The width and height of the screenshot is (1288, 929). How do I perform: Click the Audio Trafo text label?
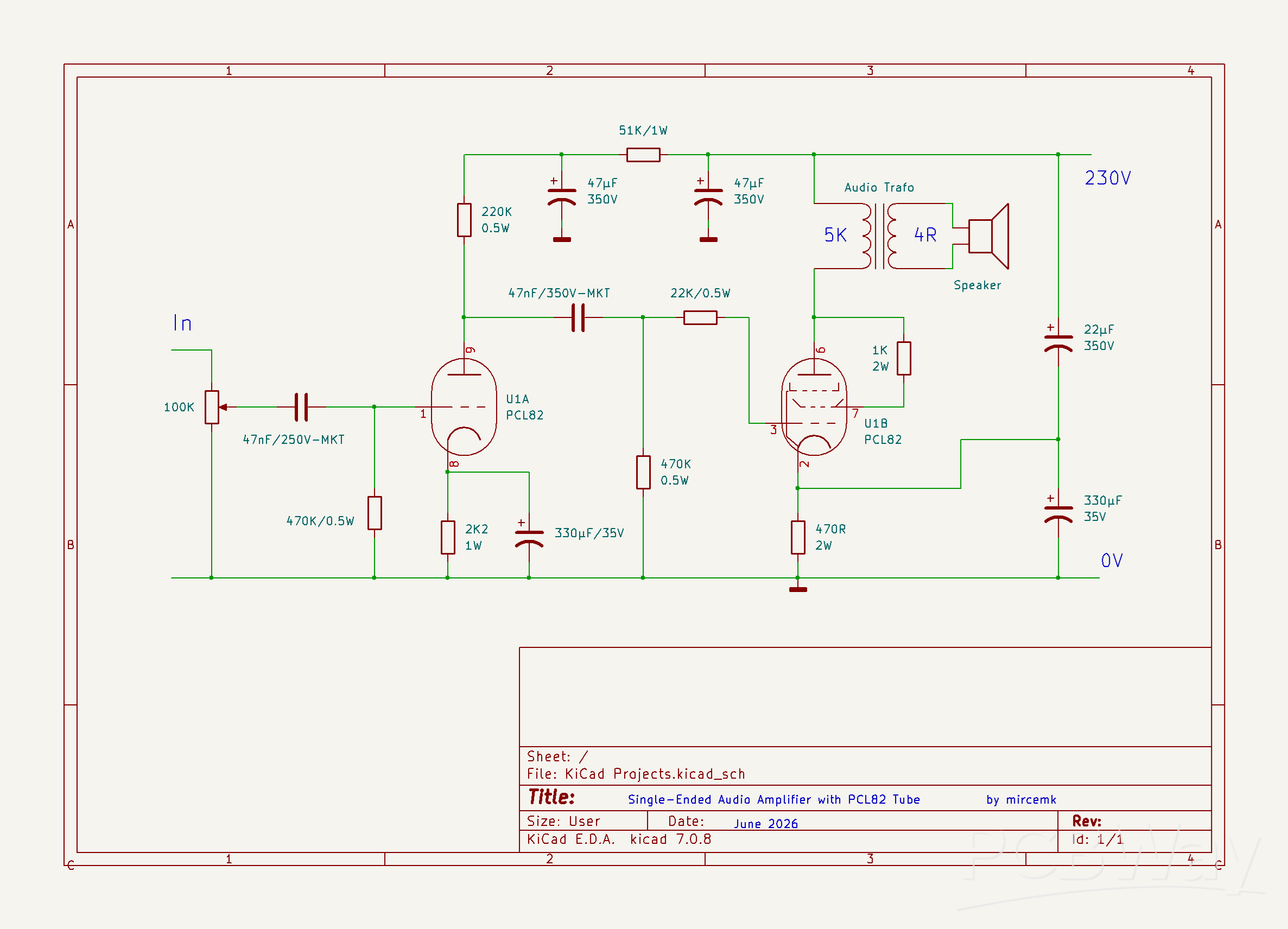click(x=879, y=187)
